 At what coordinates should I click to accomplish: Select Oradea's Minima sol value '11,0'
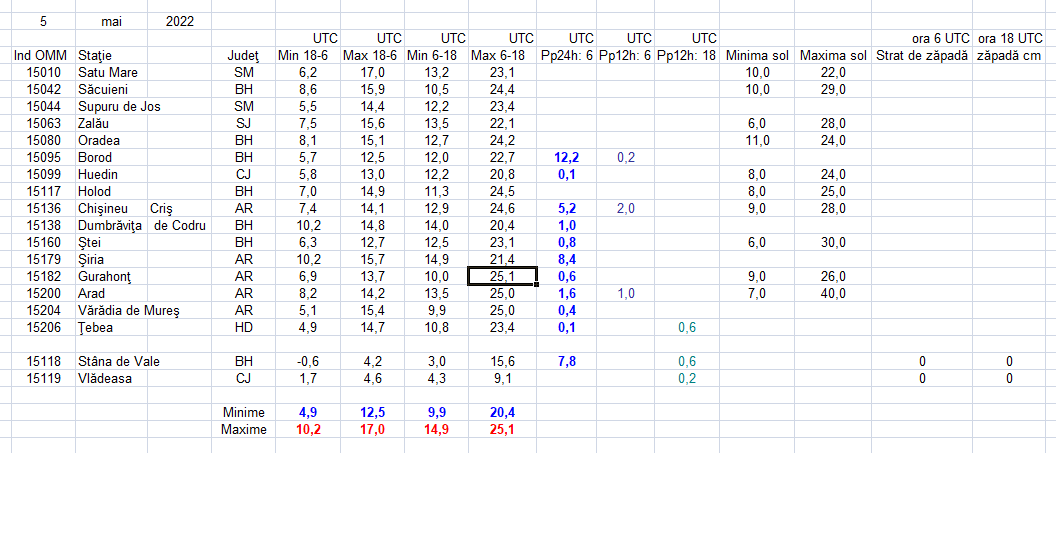pos(757,141)
